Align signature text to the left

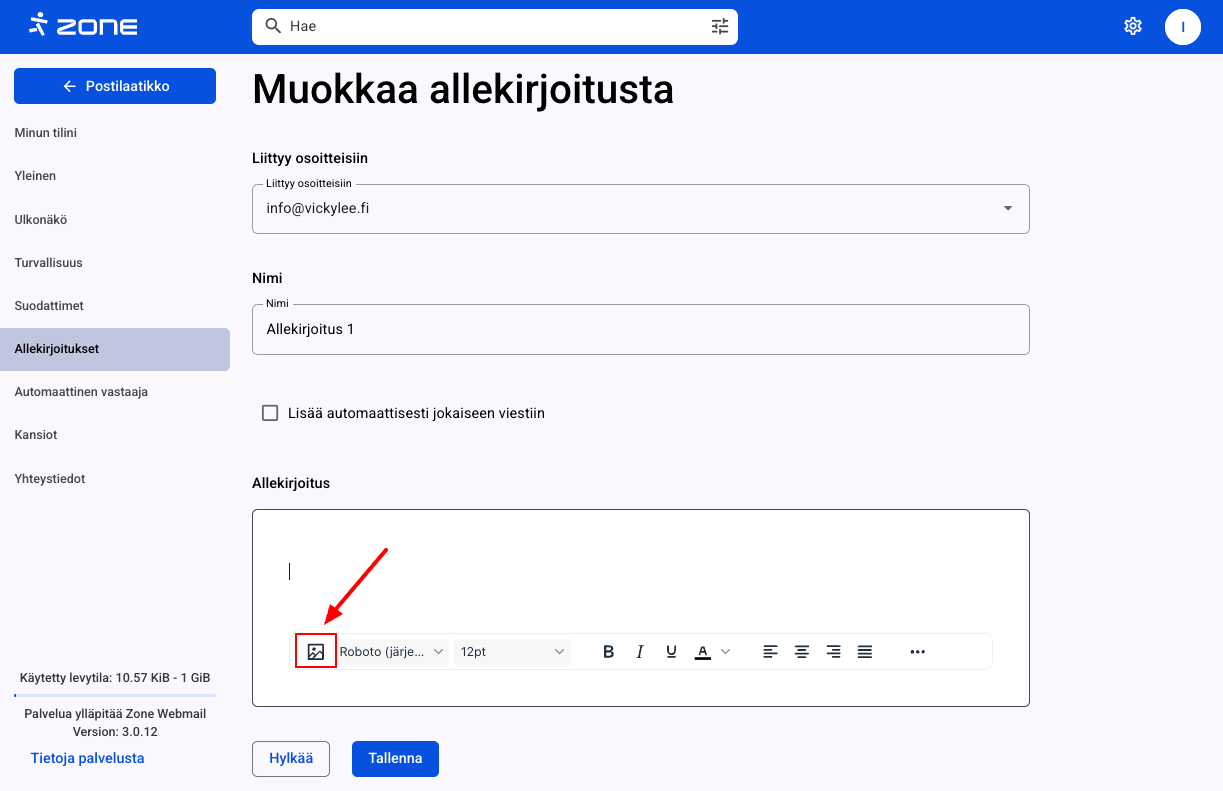coord(770,652)
